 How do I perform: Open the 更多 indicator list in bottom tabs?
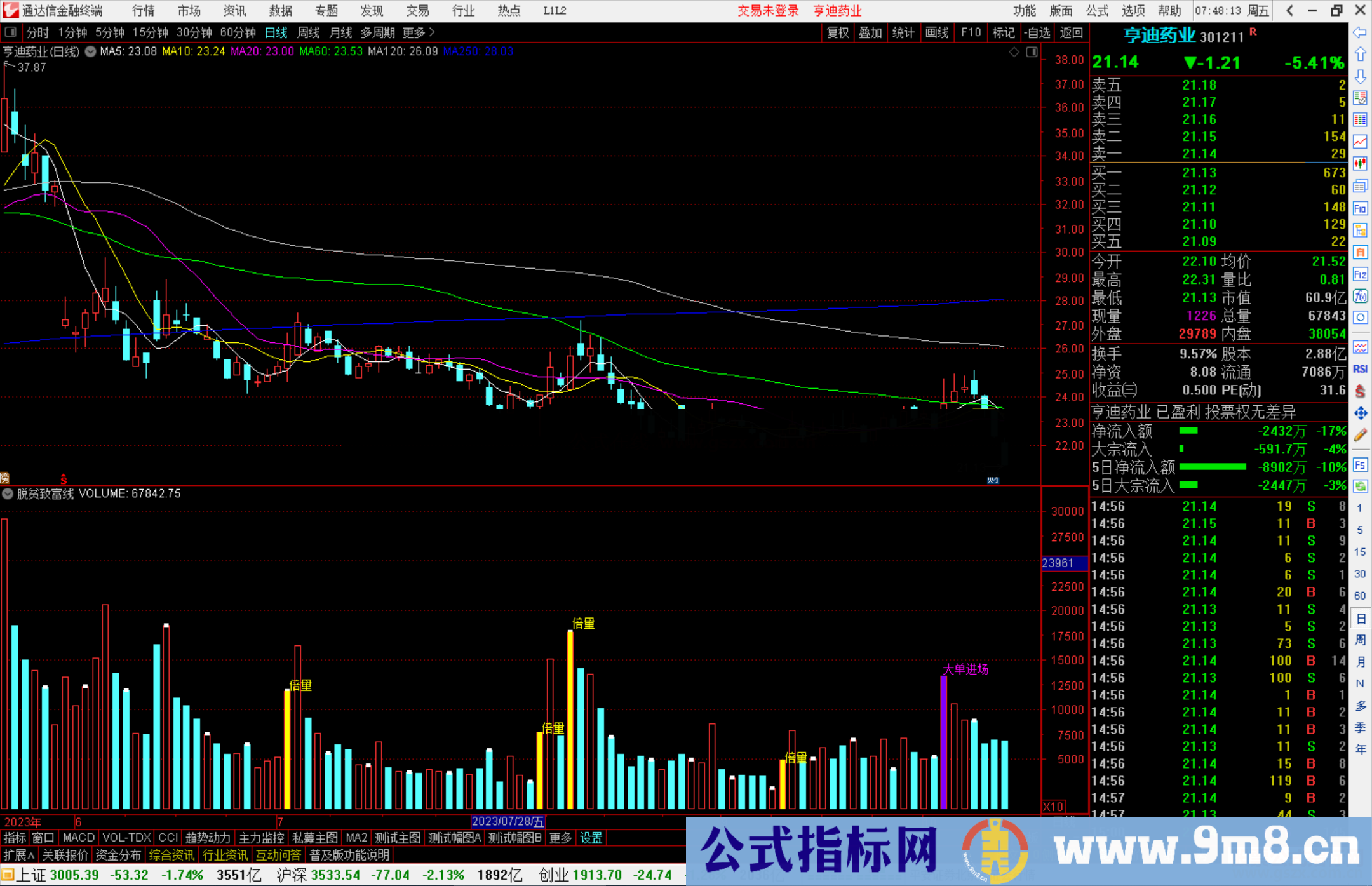(x=560, y=838)
